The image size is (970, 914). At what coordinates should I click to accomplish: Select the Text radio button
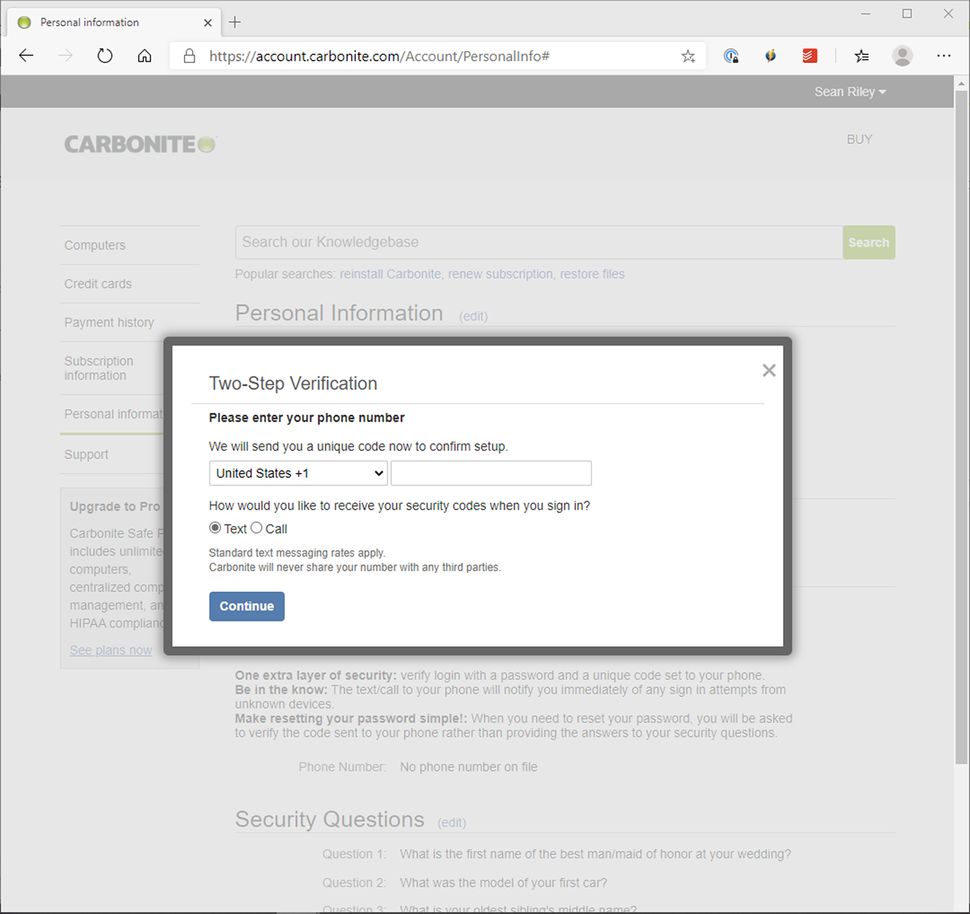coord(215,527)
